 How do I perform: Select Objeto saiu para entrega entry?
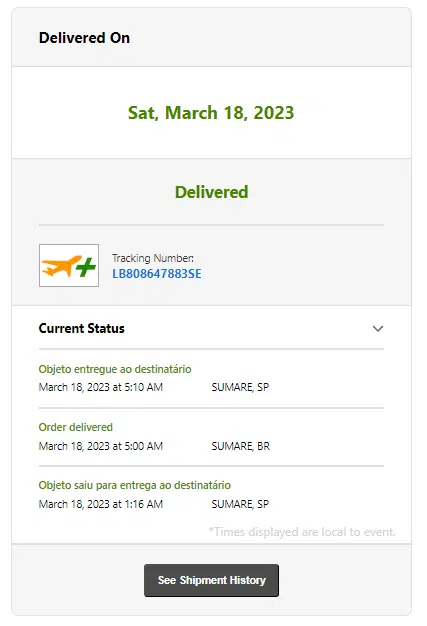[134, 485]
